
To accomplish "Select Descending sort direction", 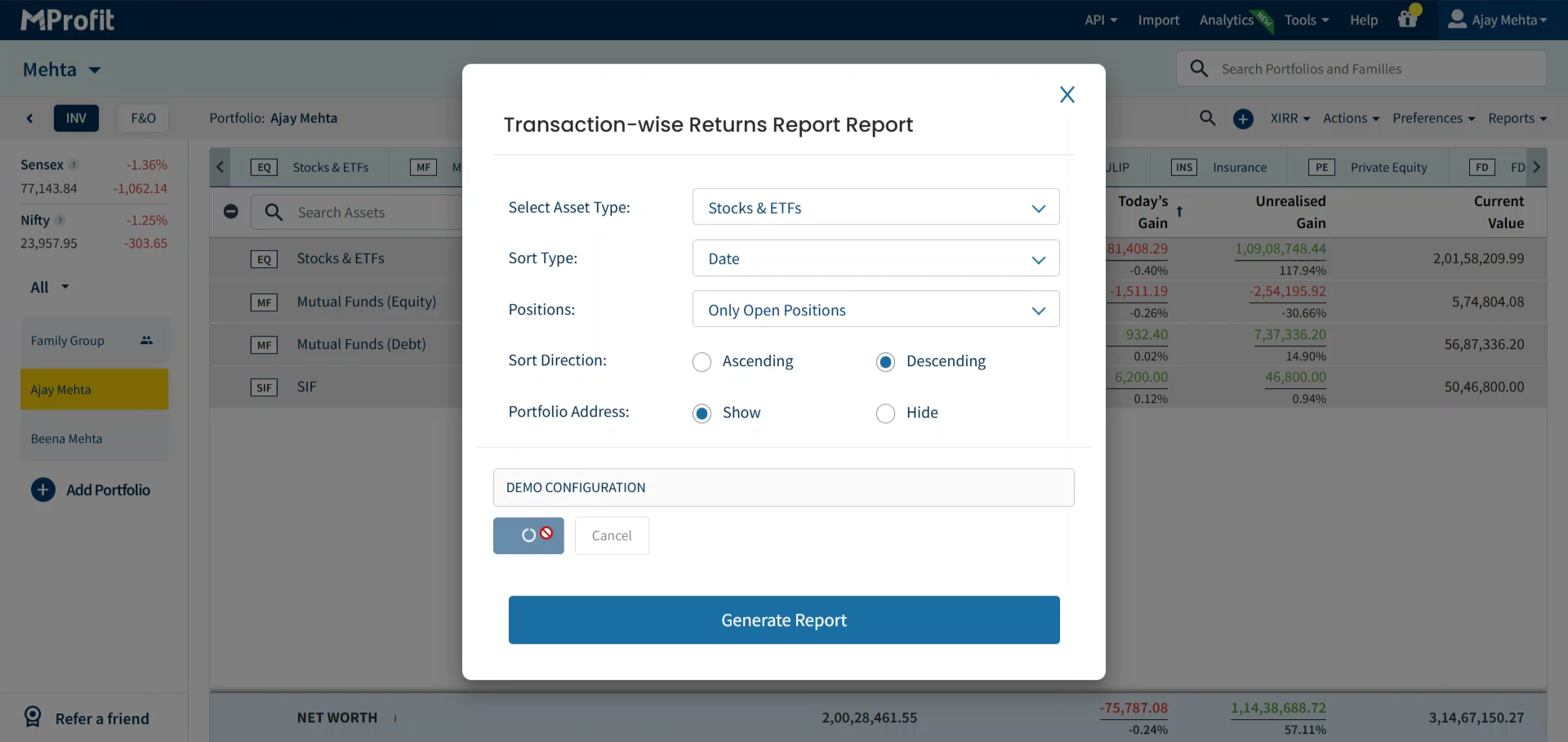I will (x=885, y=362).
